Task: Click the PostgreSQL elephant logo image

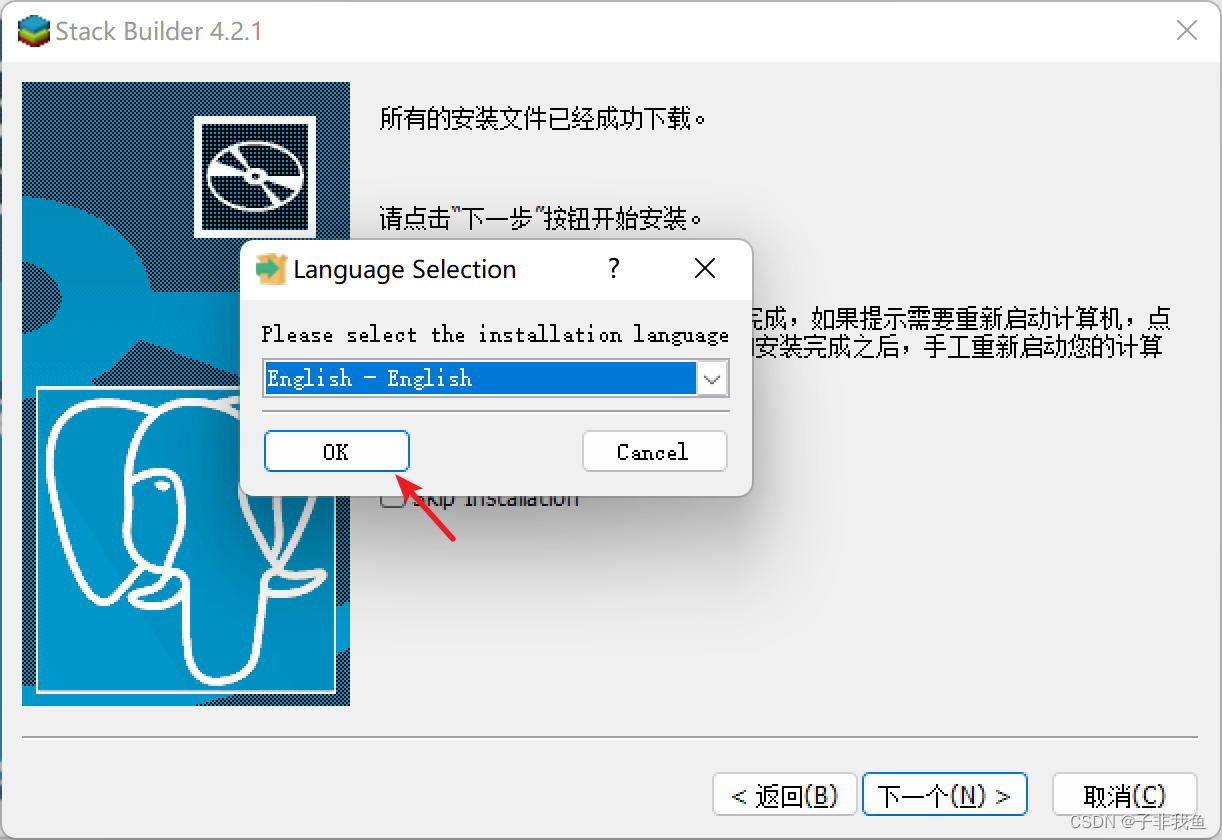Action: [x=186, y=539]
